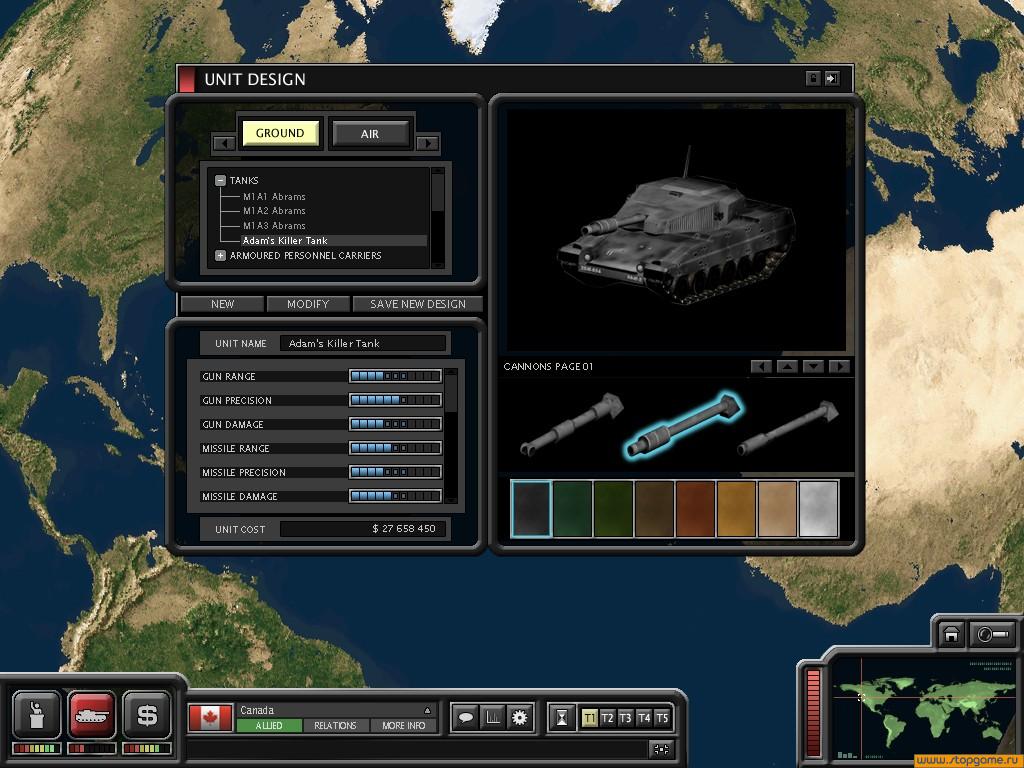The height and width of the screenshot is (768, 1024).
Task: Click the MODIFY button
Action: tap(308, 304)
